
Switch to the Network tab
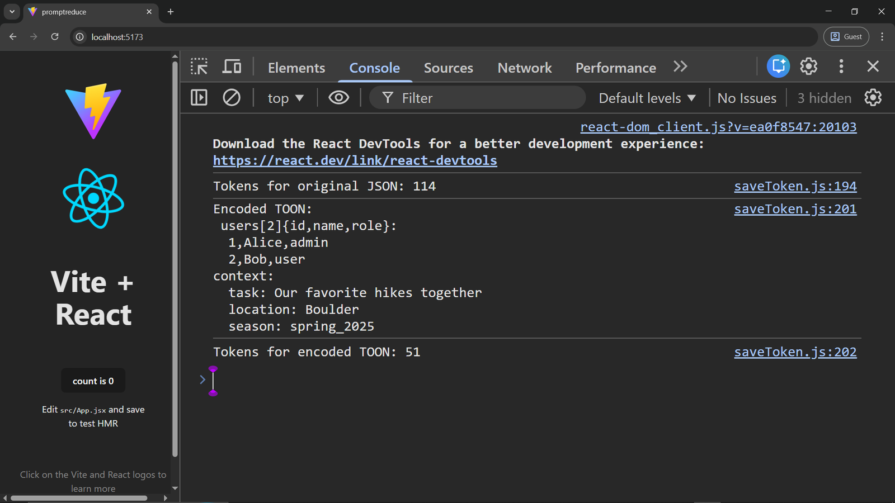pyautogui.click(x=524, y=68)
